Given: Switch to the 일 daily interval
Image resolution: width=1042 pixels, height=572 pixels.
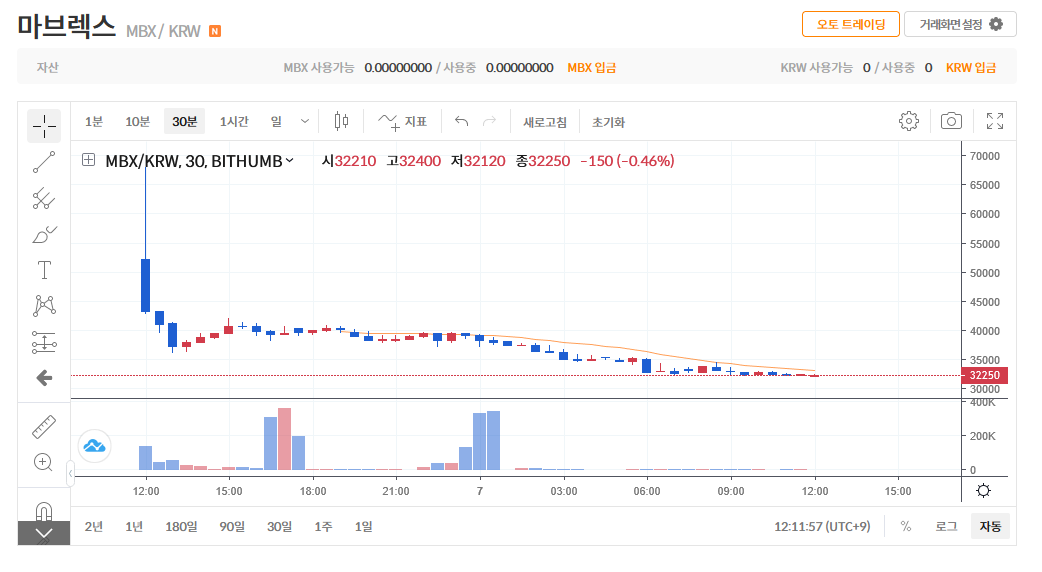Looking at the screenshot, I should tap(276, 122).
